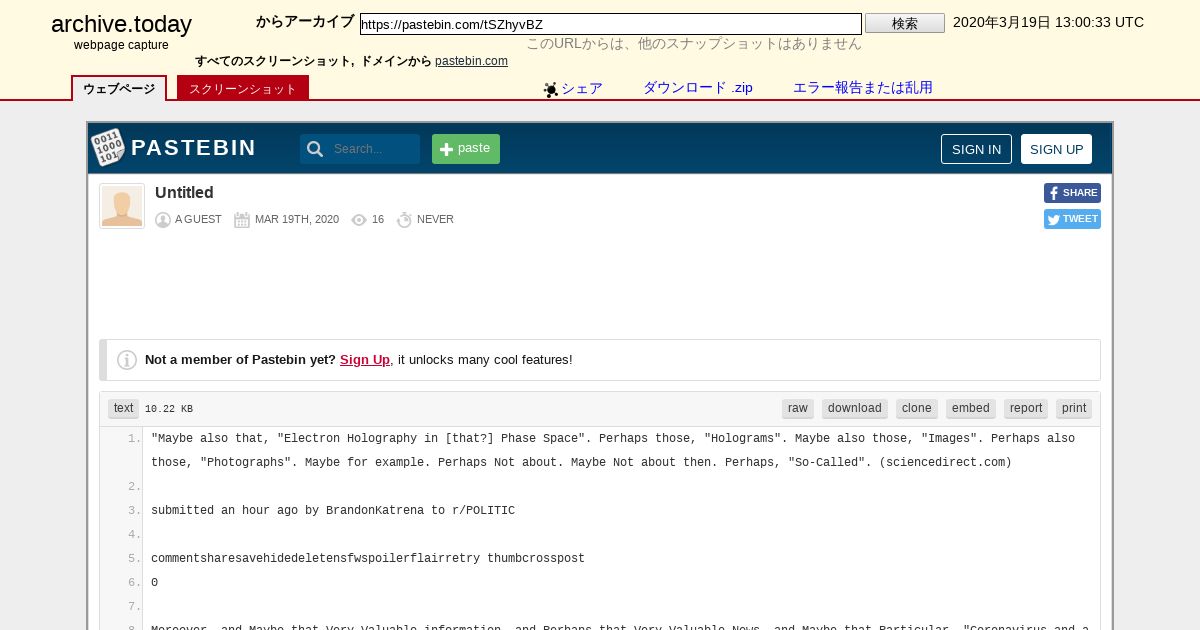Tweet this paste

[x=1072, y=219]
